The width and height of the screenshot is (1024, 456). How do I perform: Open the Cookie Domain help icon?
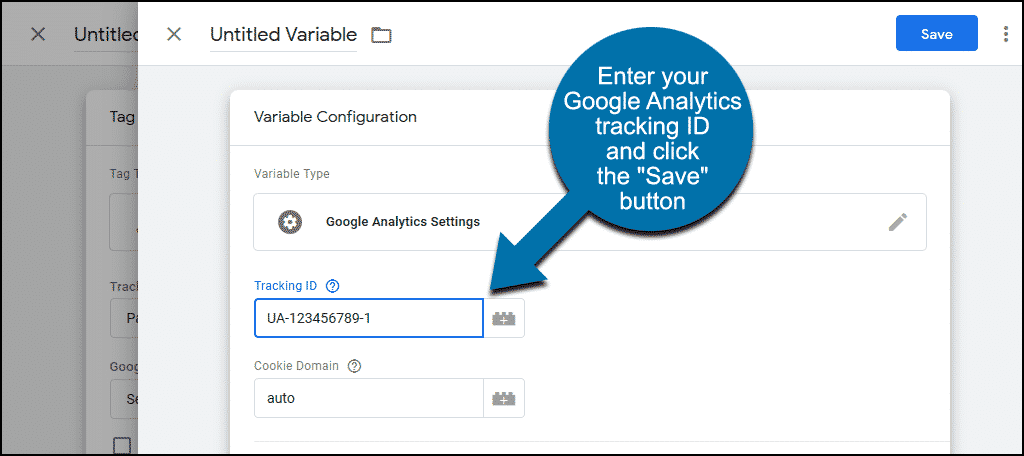[x=354, y=366]
